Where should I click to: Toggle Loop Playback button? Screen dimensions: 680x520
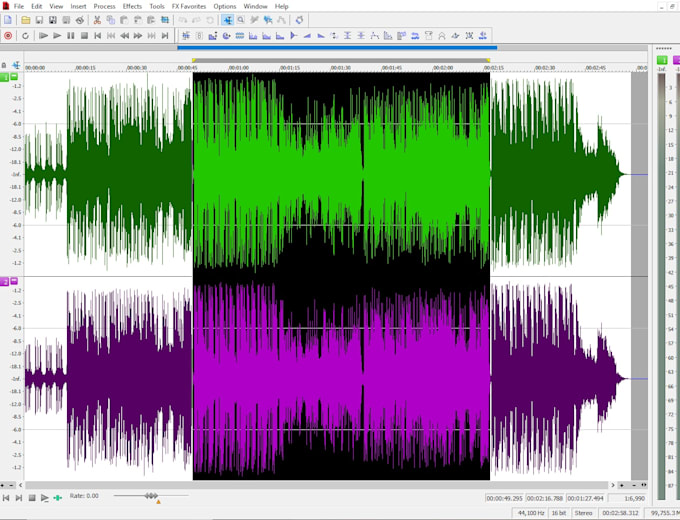25,36
